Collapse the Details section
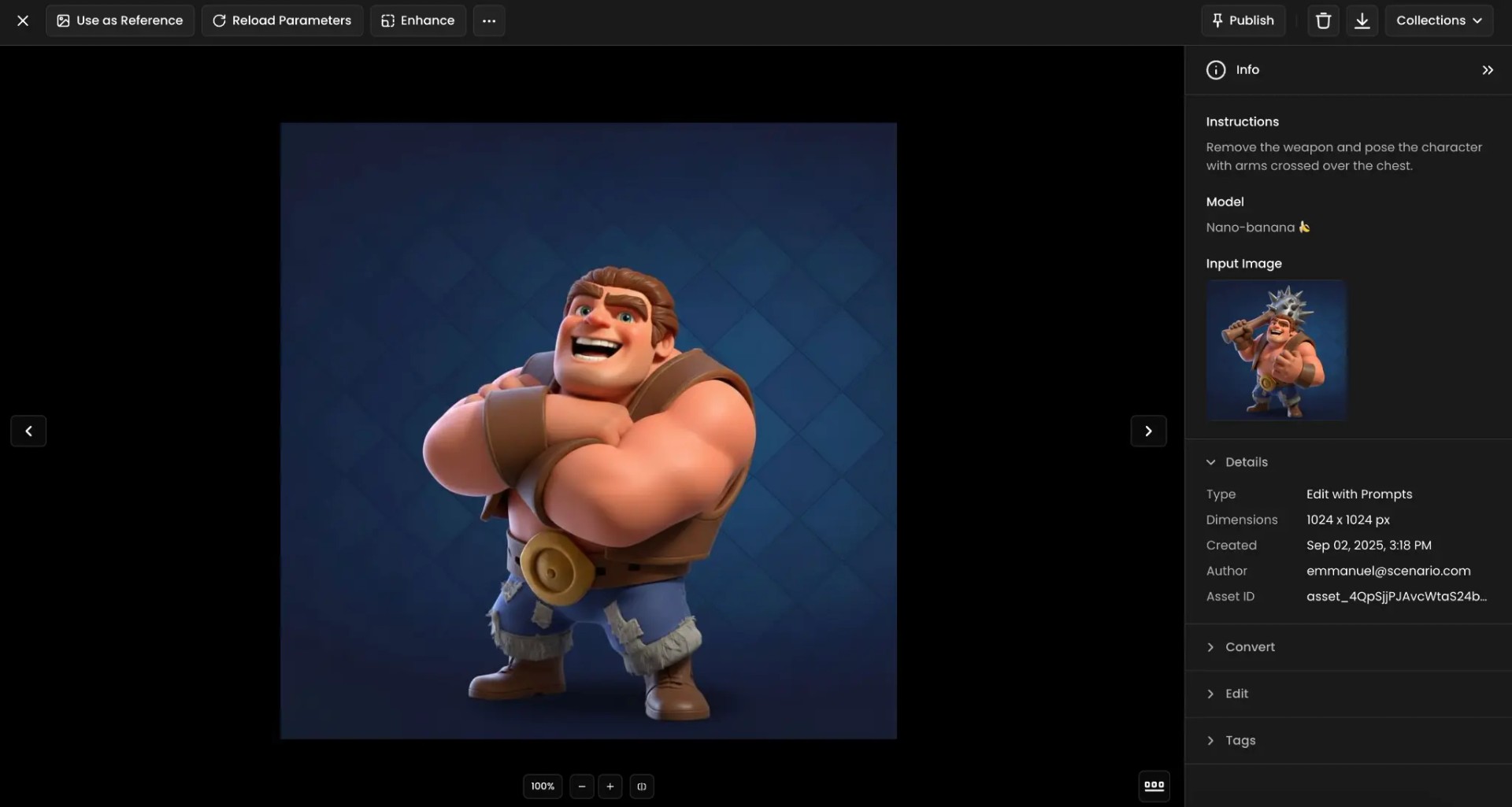 (x=1211, y=462)
